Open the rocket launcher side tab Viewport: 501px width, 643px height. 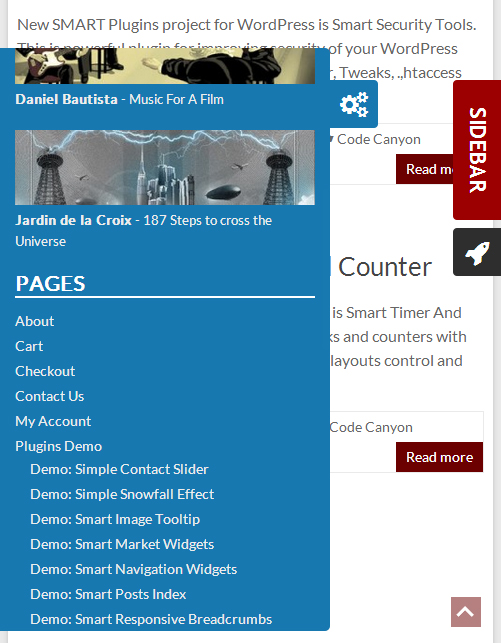click(477, 252)
